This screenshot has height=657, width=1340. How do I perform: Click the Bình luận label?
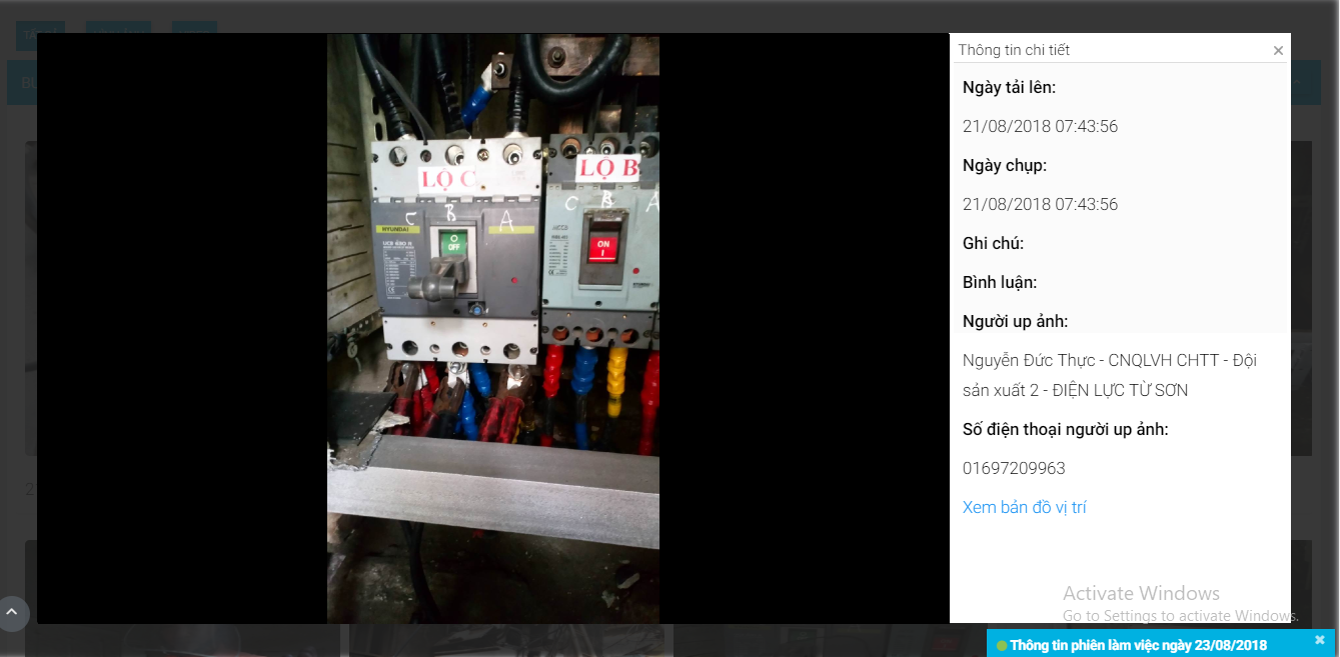point(999,282)
